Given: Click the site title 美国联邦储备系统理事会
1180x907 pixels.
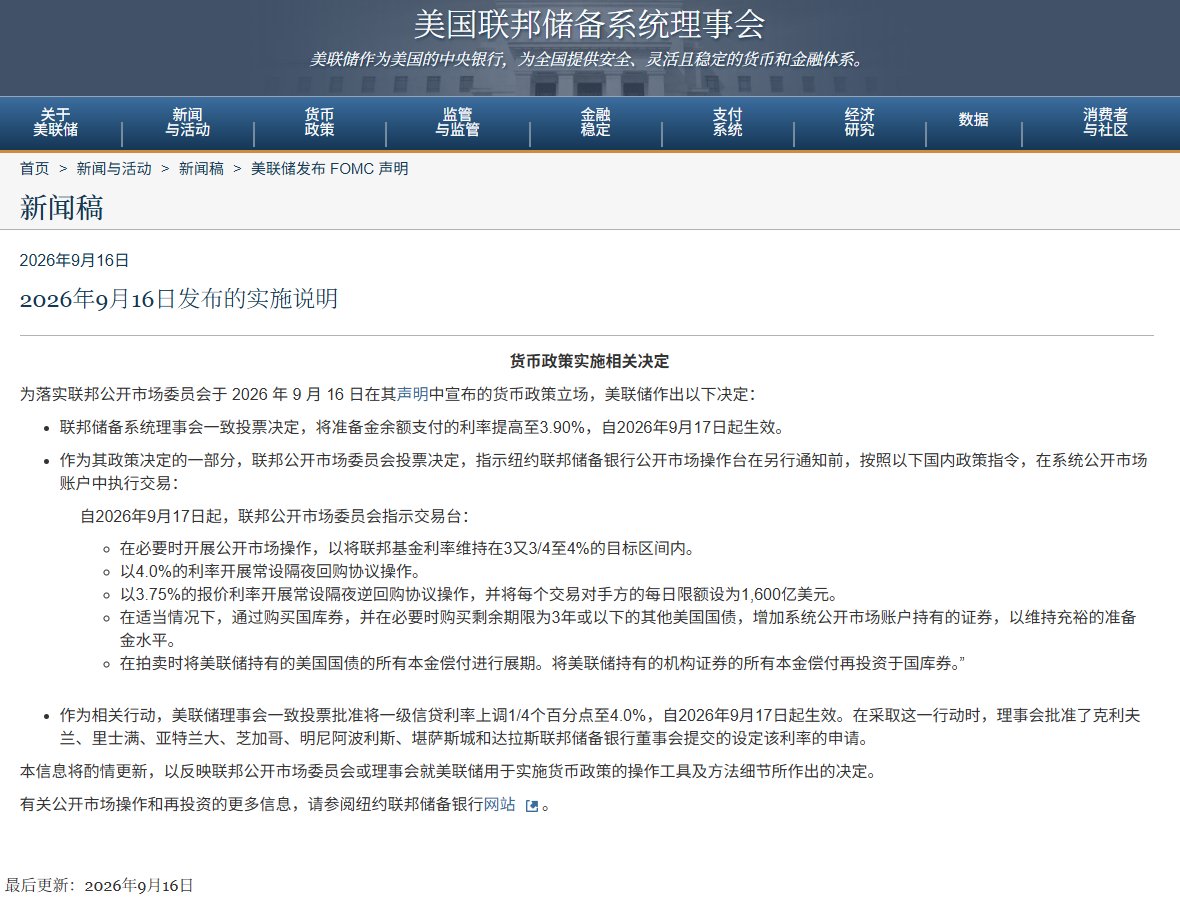Looking at the screenshot, I should coord(589,24).
